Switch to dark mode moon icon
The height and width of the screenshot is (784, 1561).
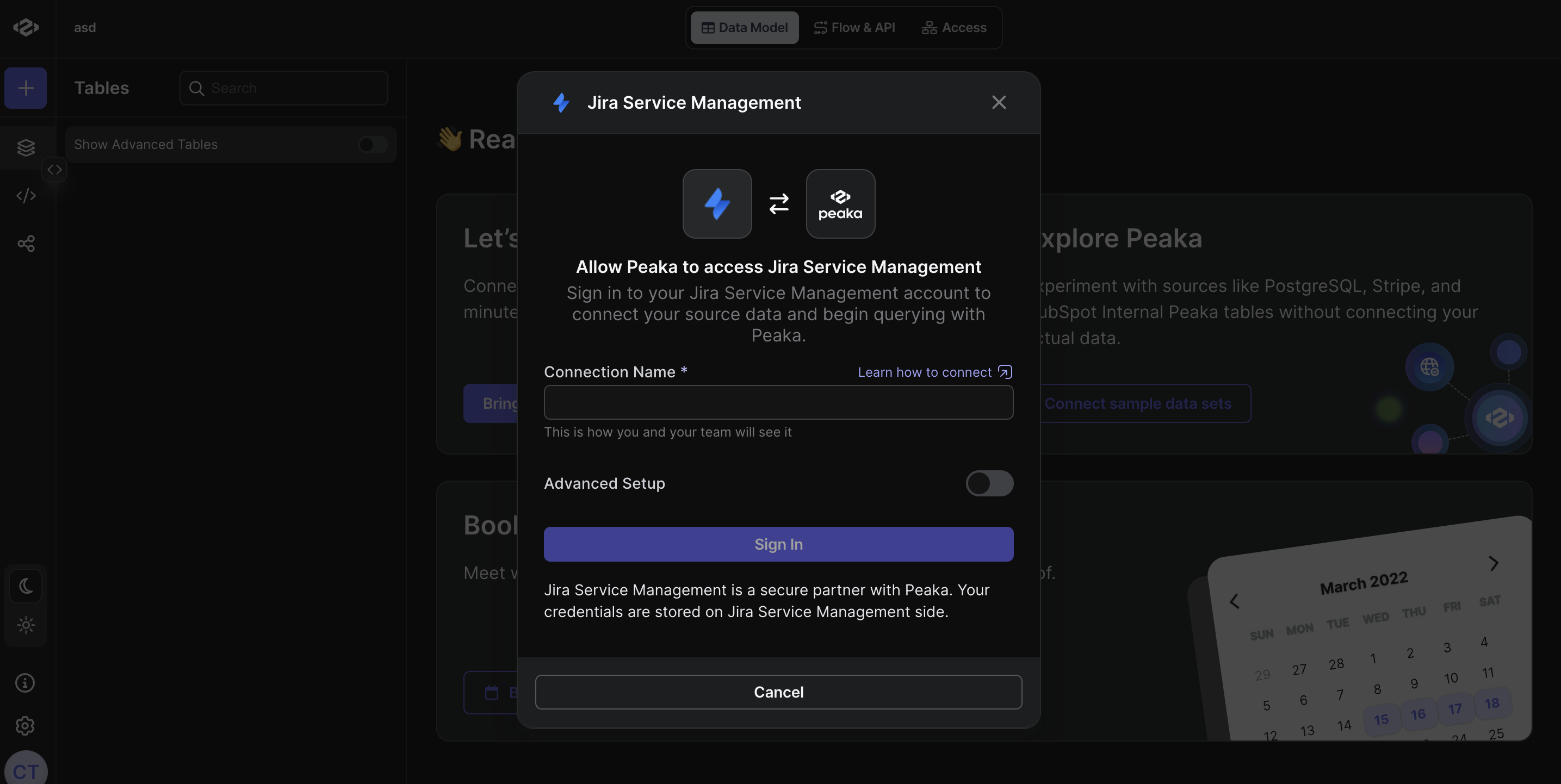coord(26,586)
